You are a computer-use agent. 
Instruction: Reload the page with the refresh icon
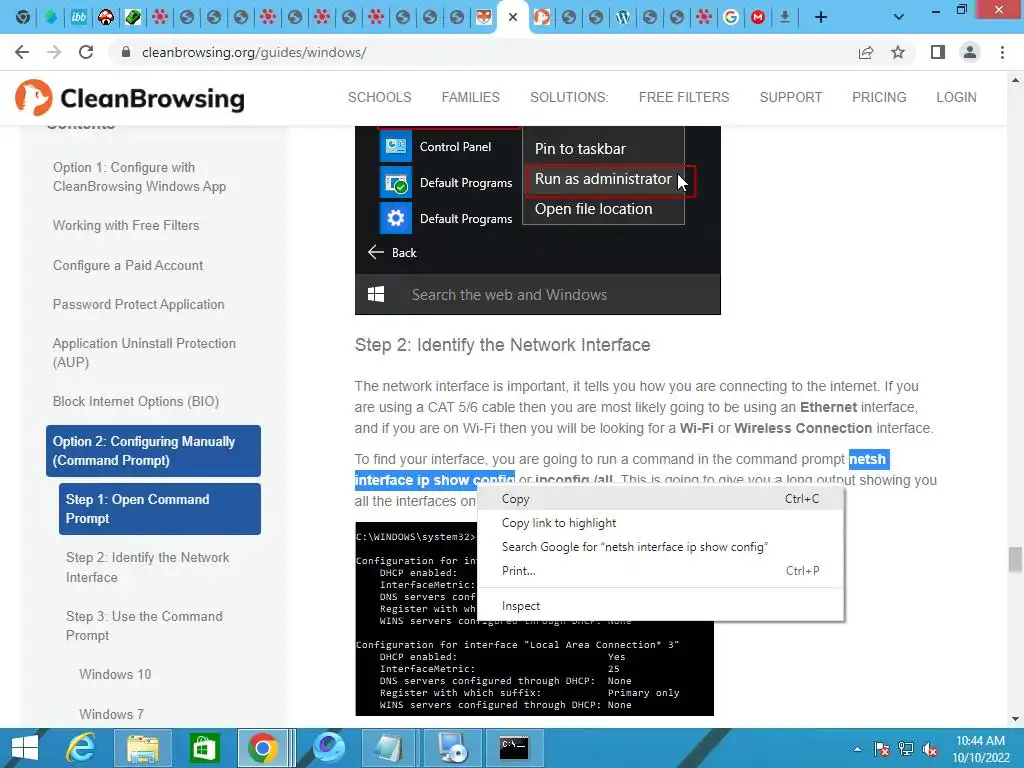pos(86,52)
